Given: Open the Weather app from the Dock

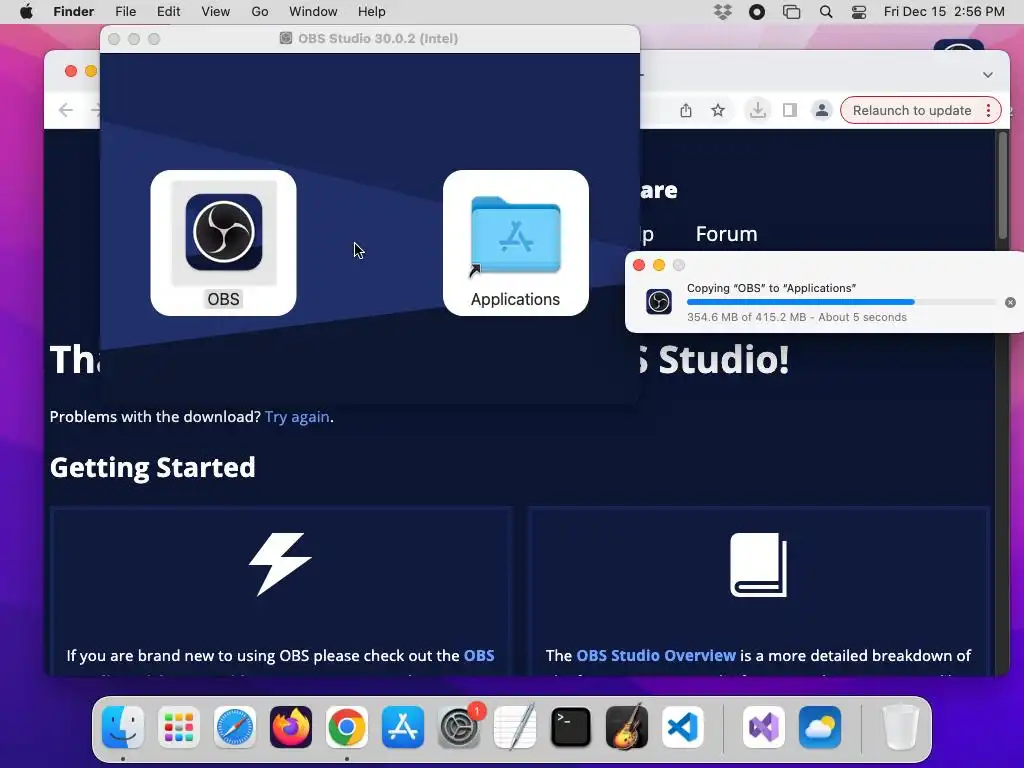Looking at the screenshot, I should pyautogui.click(x=820, y=727).
